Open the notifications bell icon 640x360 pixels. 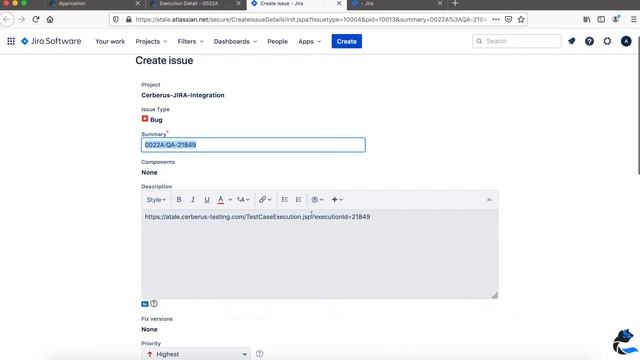[x=571, y=41]
